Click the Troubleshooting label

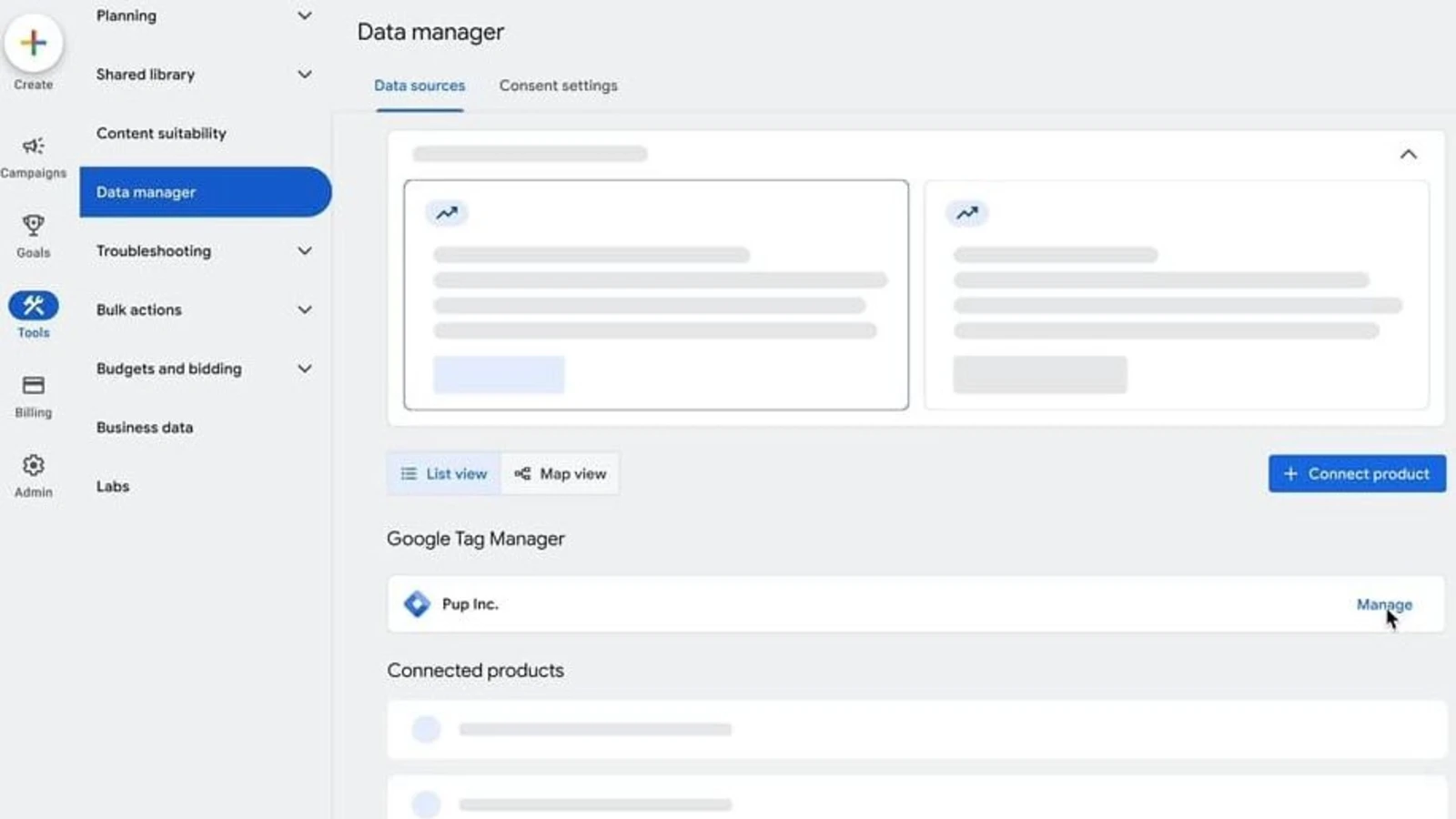pyautogui.click(x=154, y=251)
